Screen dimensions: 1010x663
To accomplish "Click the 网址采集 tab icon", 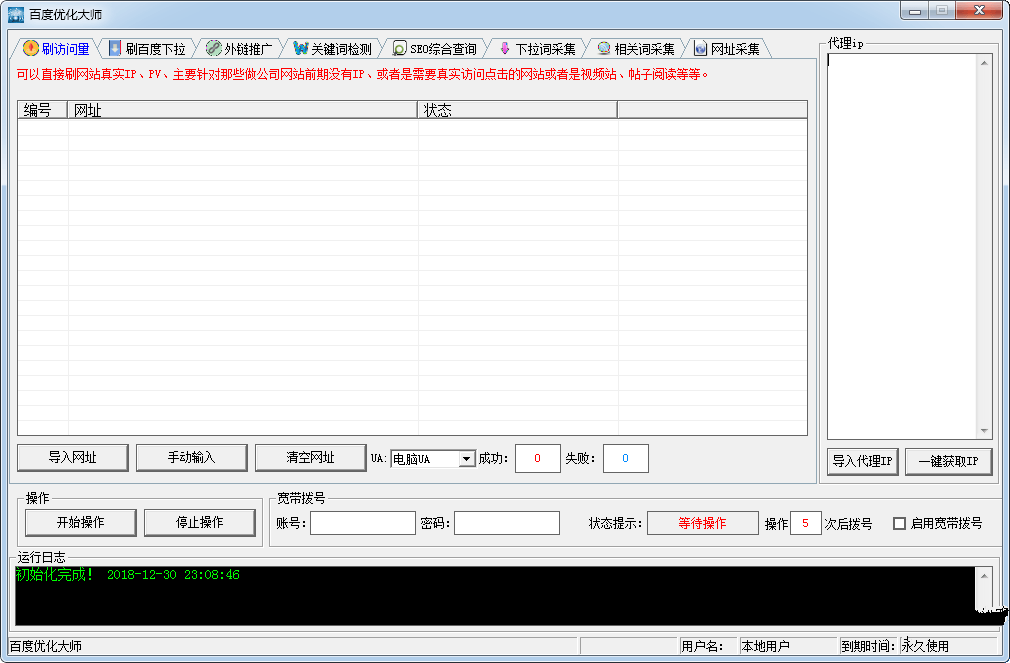I will (x=700, y=48).
